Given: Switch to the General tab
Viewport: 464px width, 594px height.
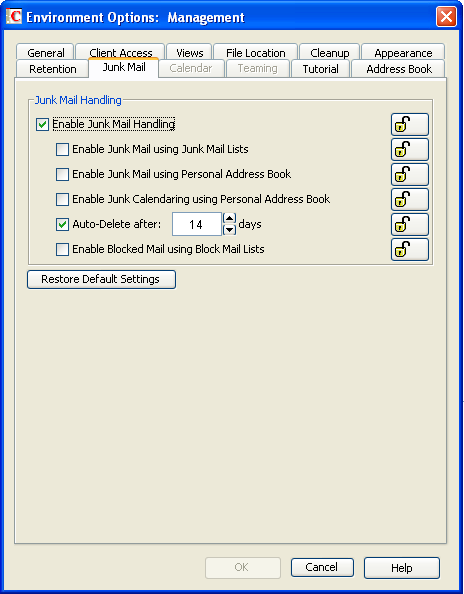Looking at the screenshot, I should [x=45, y=52].
